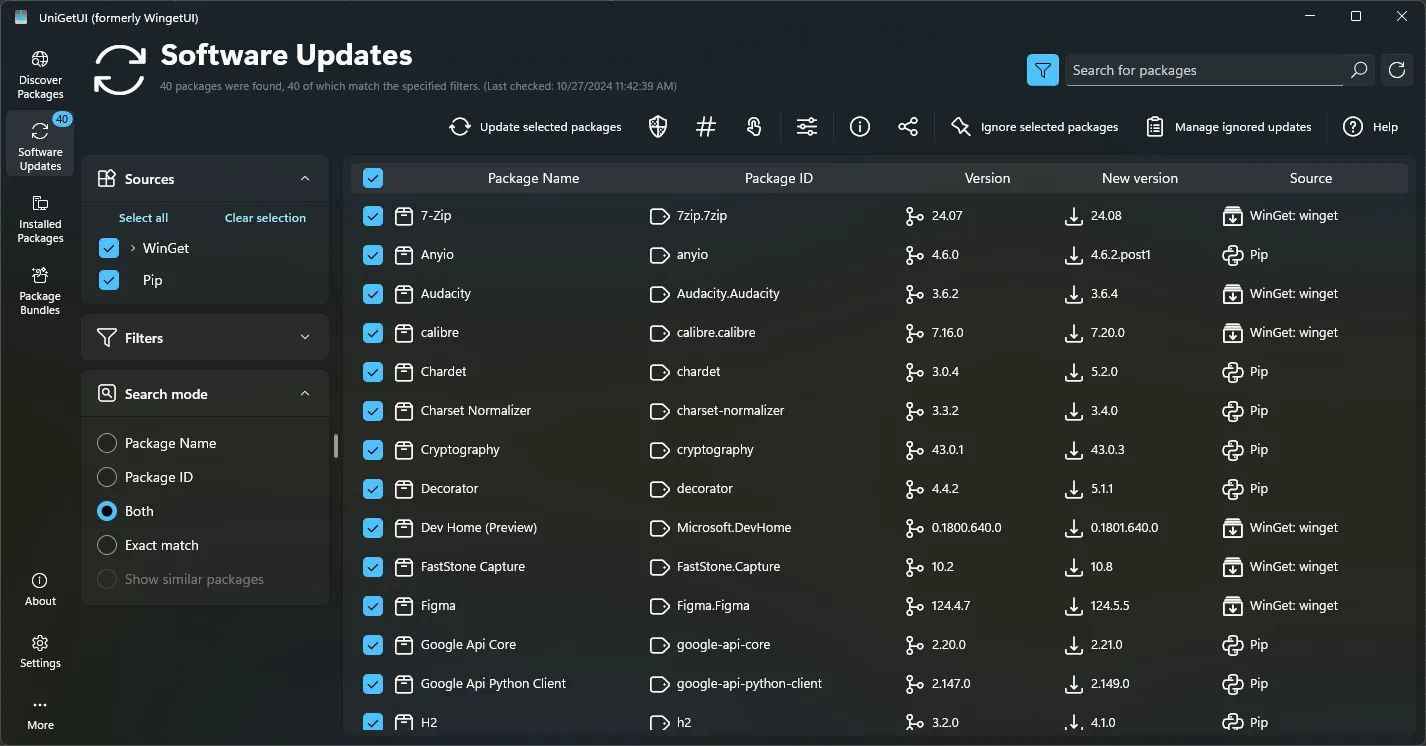Sort by the New version column header
Viewport: 1426px width, 746px height.
click(1140, 178)
